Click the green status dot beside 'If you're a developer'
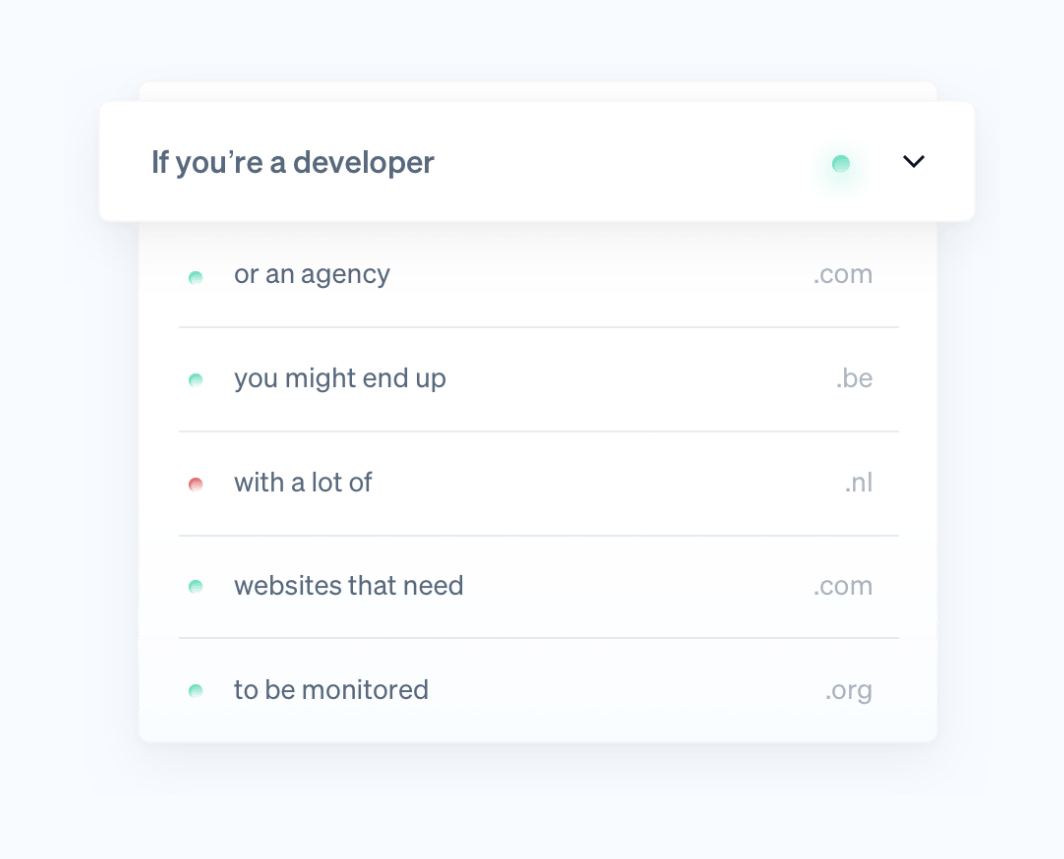 840,162
